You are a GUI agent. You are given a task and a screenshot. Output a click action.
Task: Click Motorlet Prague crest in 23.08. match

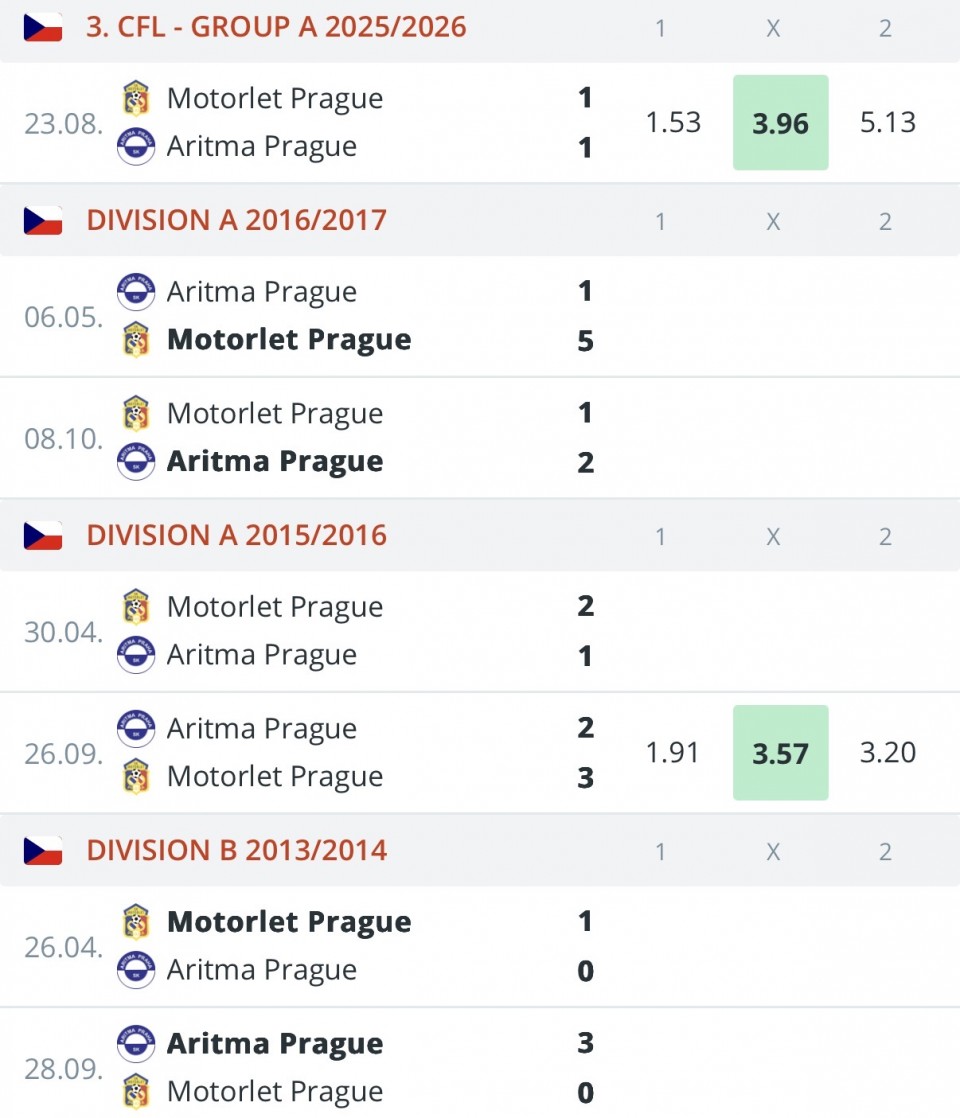(136, 98)
